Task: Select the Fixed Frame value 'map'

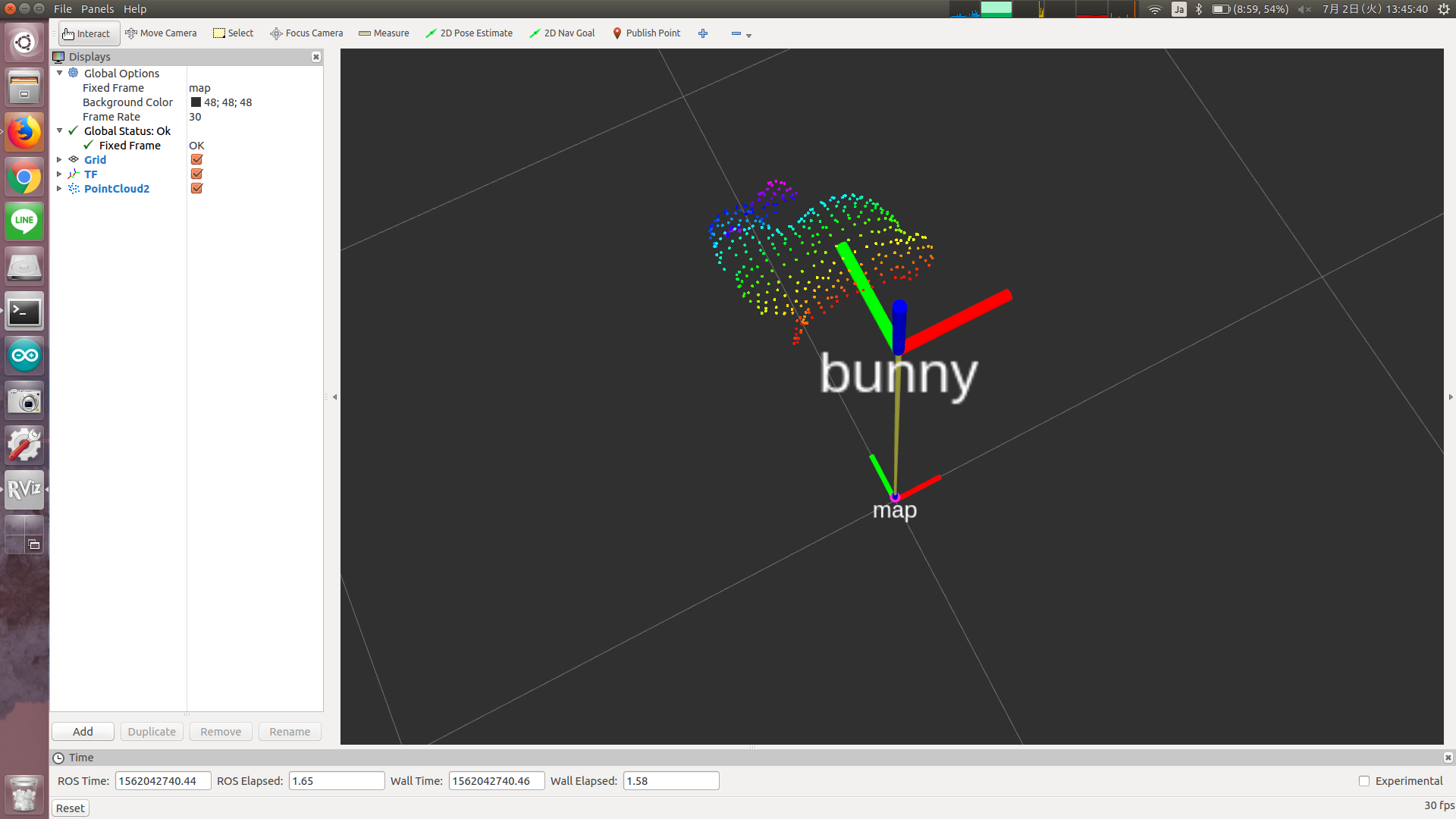Action: point(199,88)
